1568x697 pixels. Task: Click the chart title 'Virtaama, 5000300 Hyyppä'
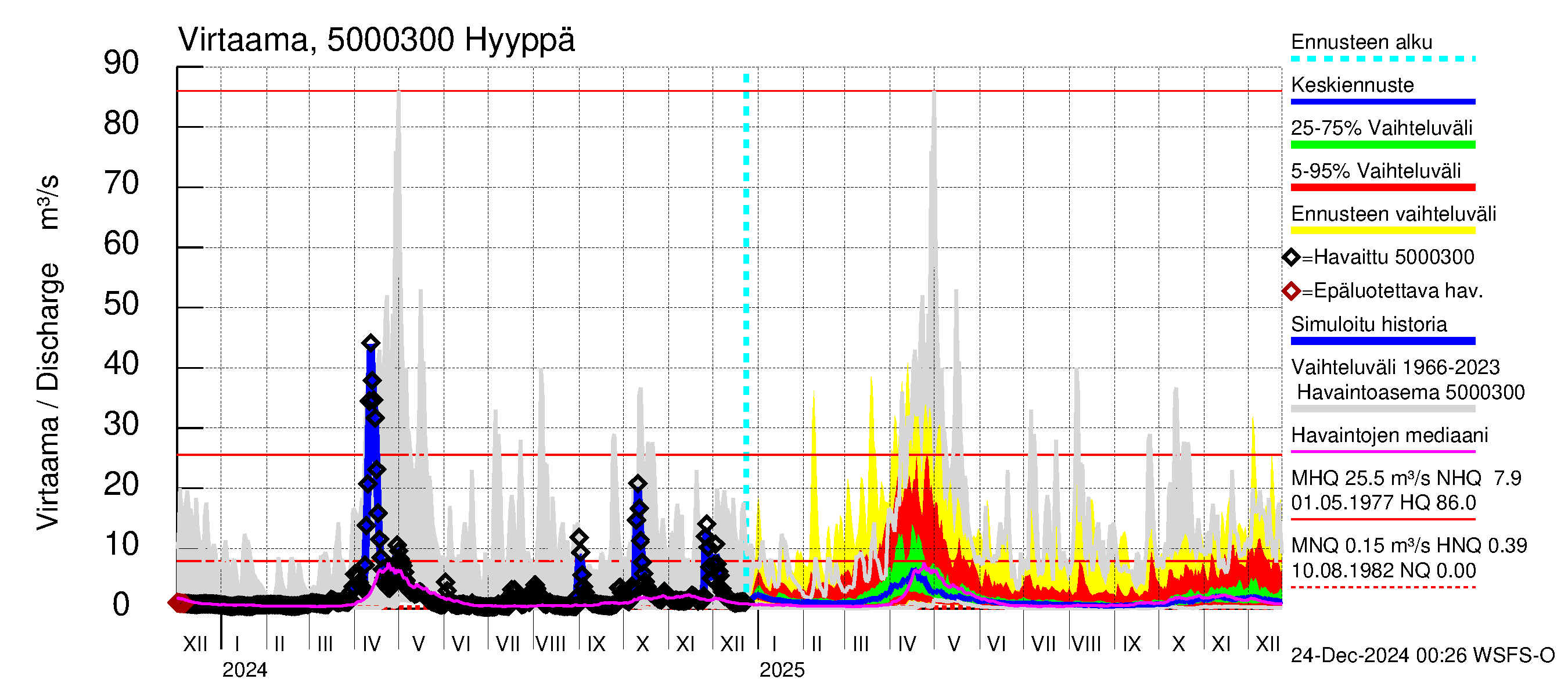[x=376, y=40]
